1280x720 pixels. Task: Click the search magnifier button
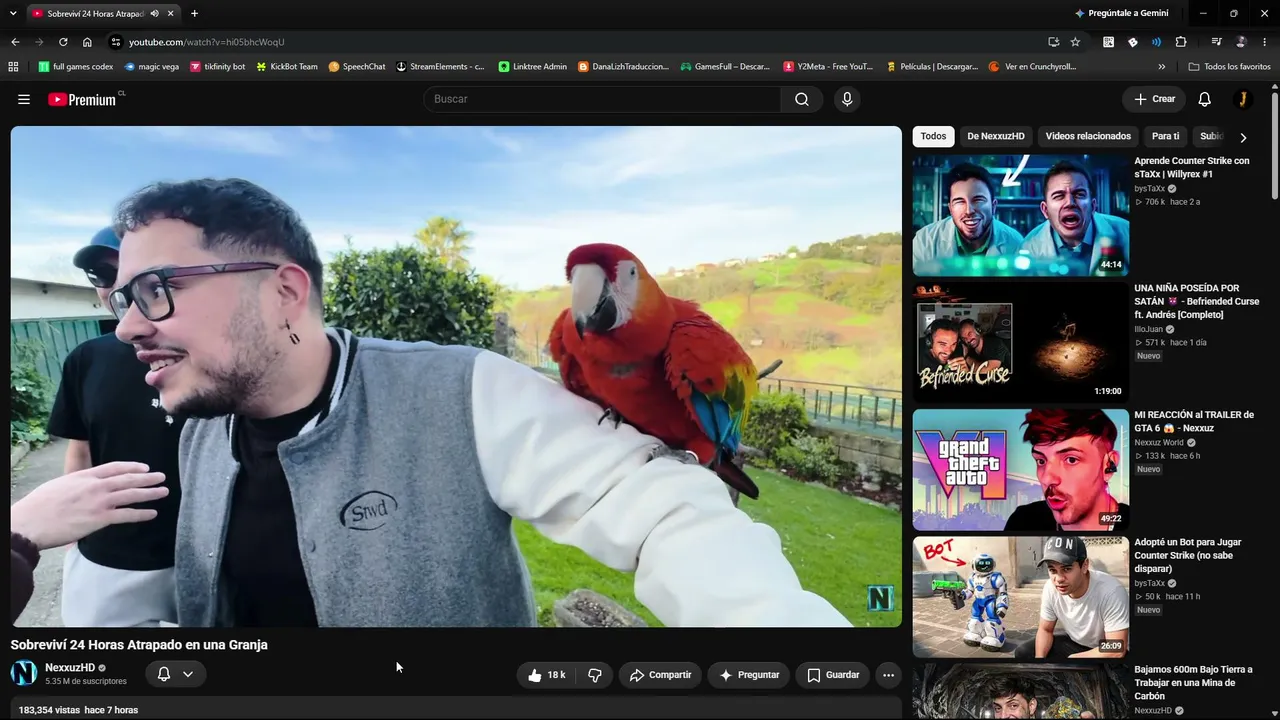pos(802,99)
